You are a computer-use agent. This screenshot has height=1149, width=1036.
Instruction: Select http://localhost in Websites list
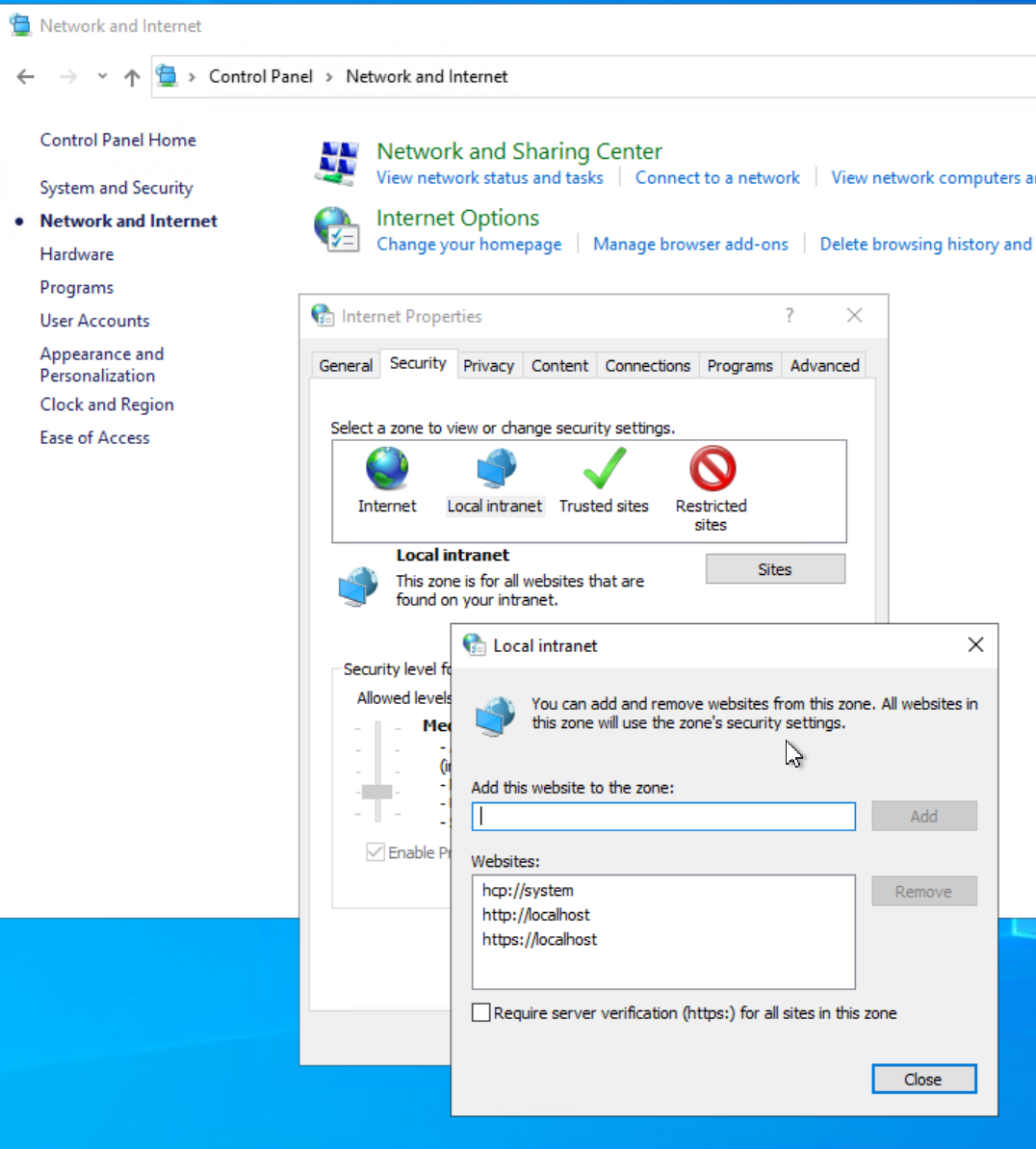536,915
